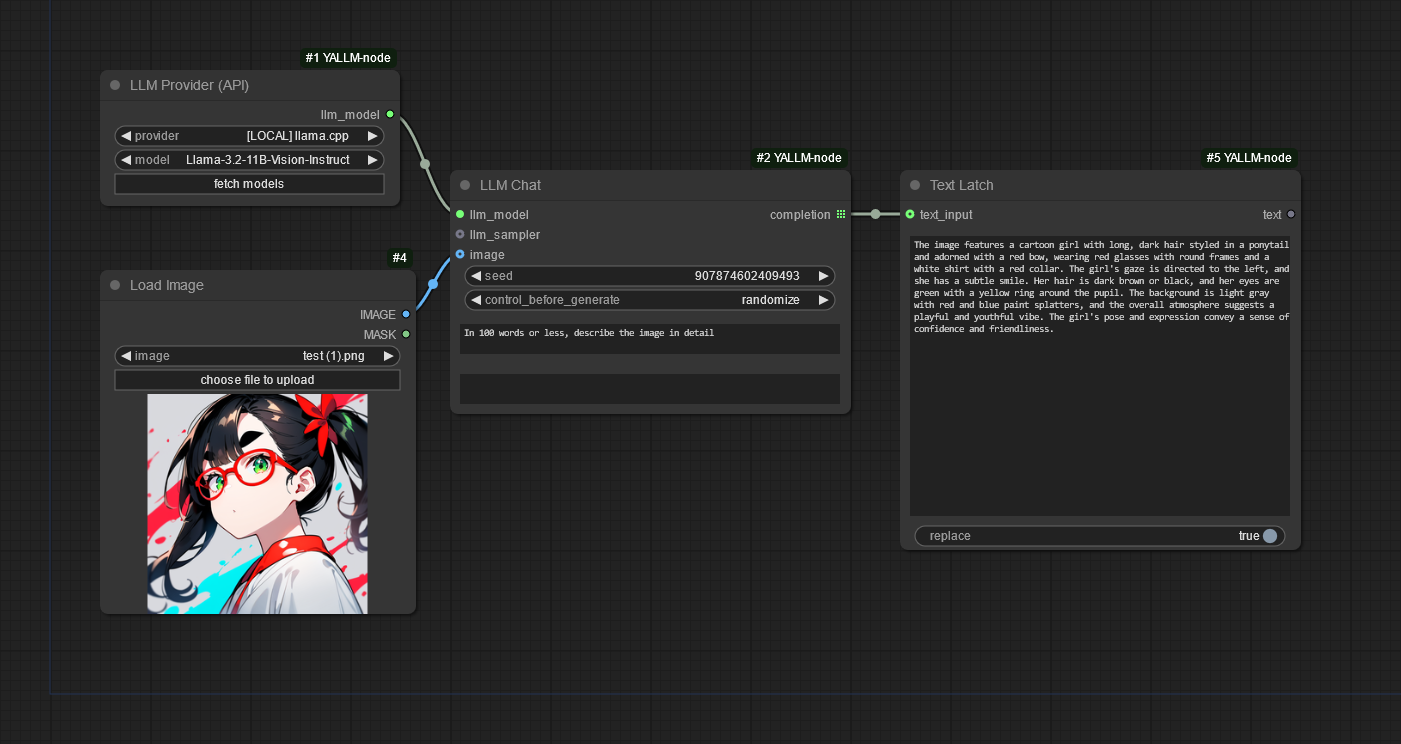This screenshot has width=1401, height=744.
Task: Click the IMAGE output socket on Load Image
Action: (x=406, y=314)
